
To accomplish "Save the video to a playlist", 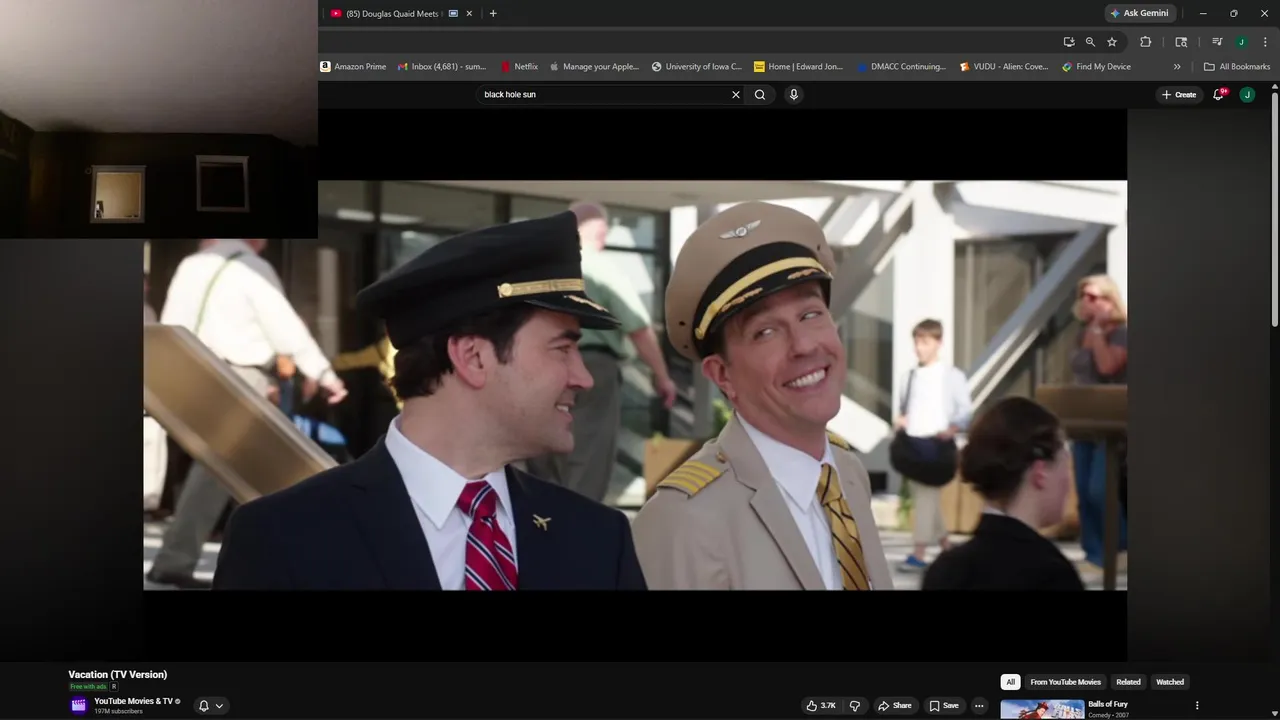I will click(943, 706).
